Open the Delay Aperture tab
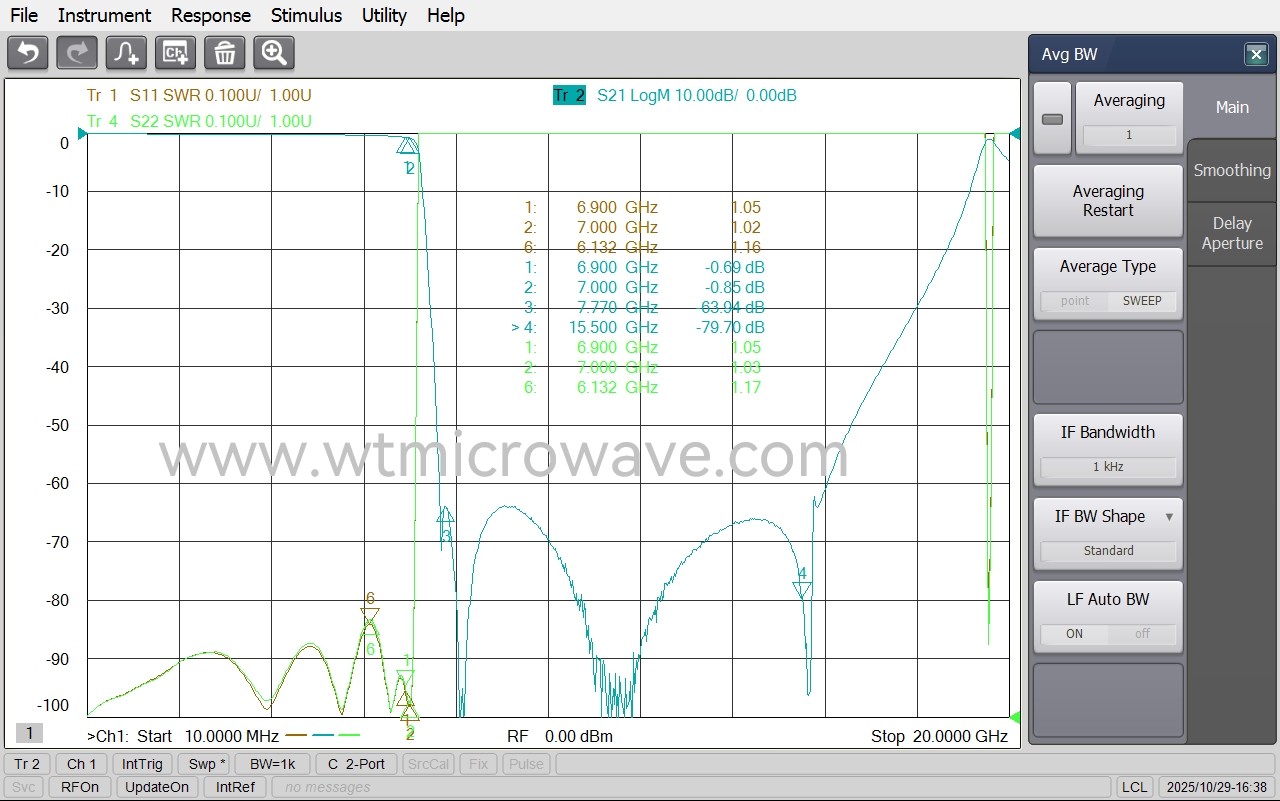The width and height of the screenshot is (1280, 801). point(1231,233)
